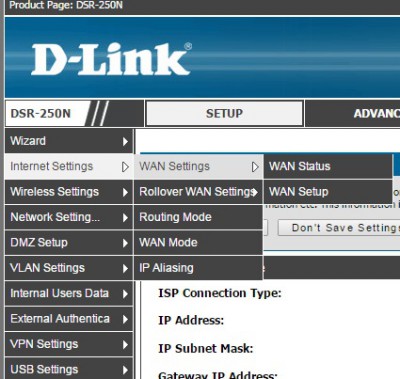Open Internal Users Data menu item

coord(69,293)
